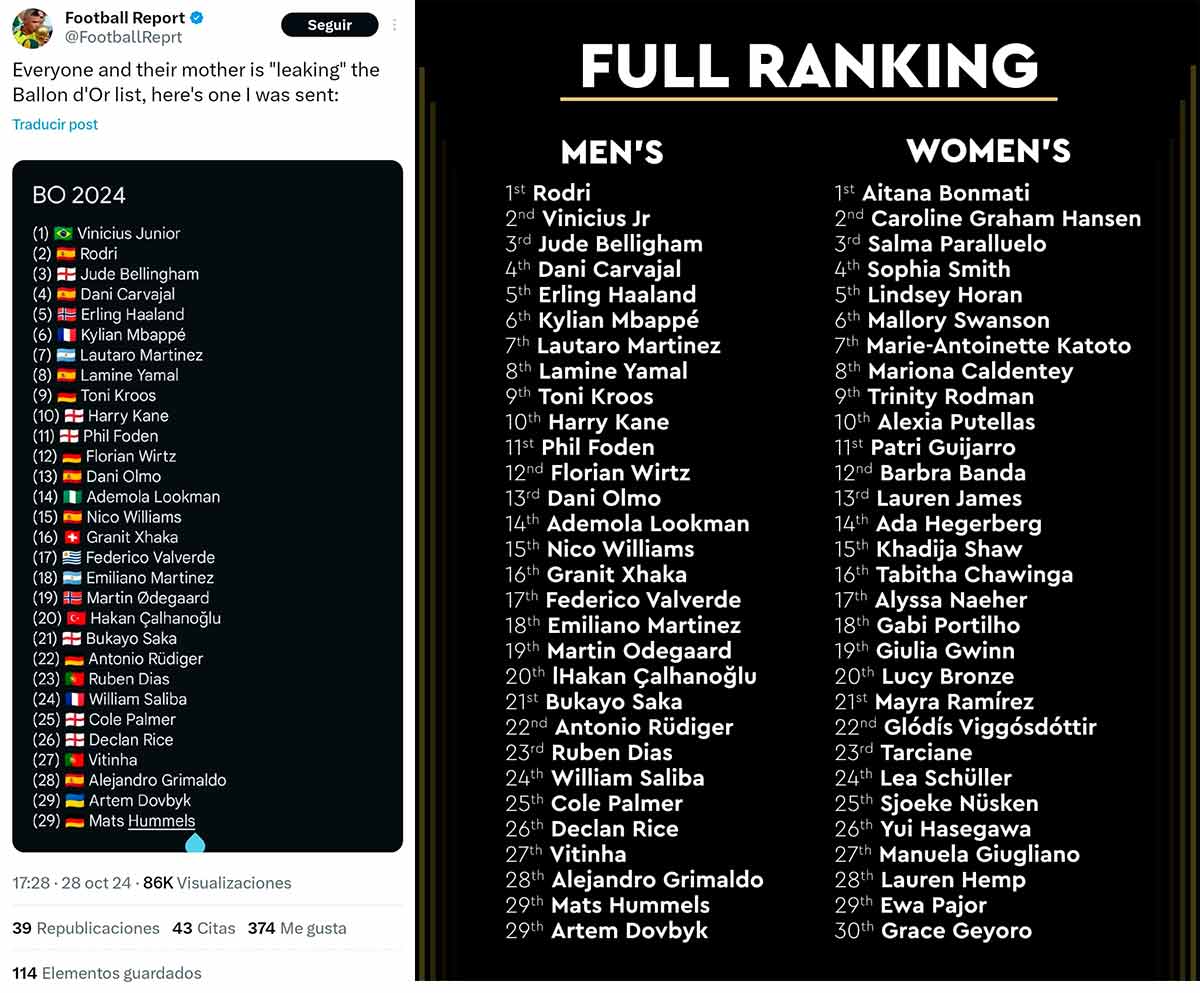Click the Ukraine flag beside Artem Dovbyk

[x=73, y=800]
